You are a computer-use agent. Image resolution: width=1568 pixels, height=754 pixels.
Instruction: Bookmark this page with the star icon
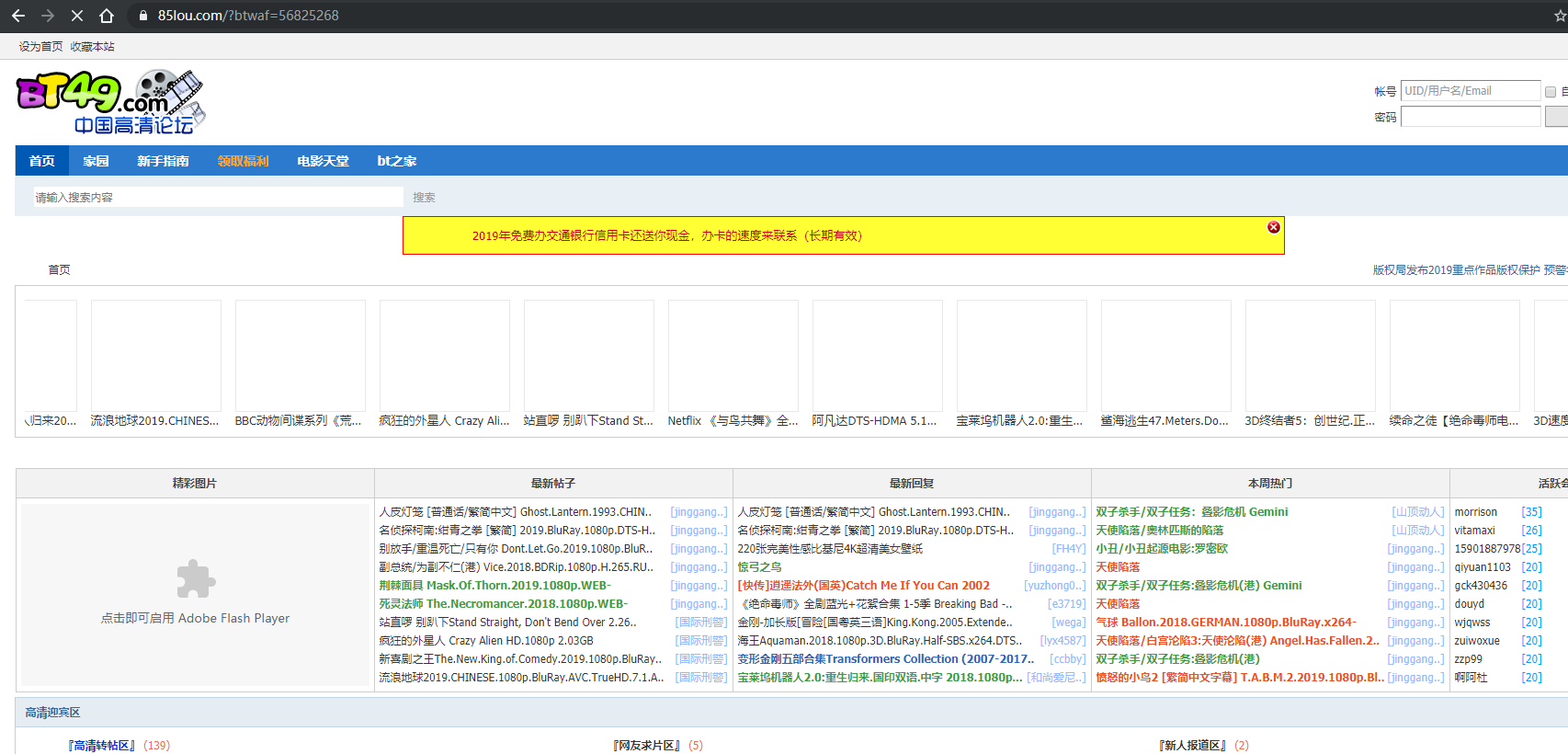pos(1559,16)
